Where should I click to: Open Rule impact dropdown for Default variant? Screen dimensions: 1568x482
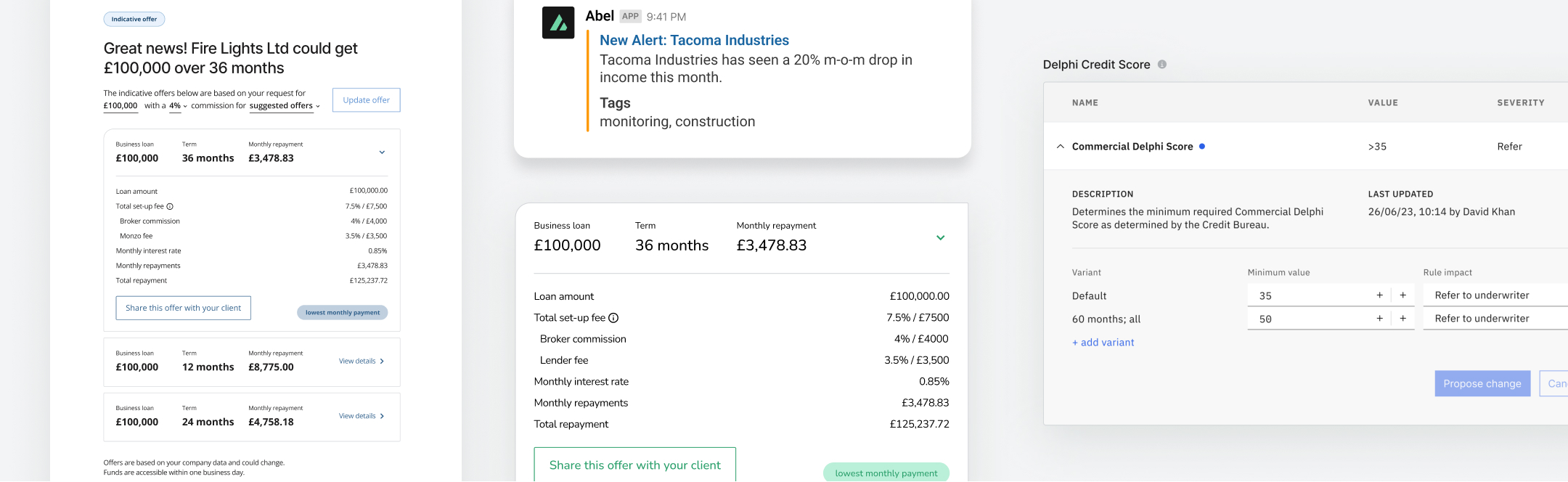tap(1495, 295)
